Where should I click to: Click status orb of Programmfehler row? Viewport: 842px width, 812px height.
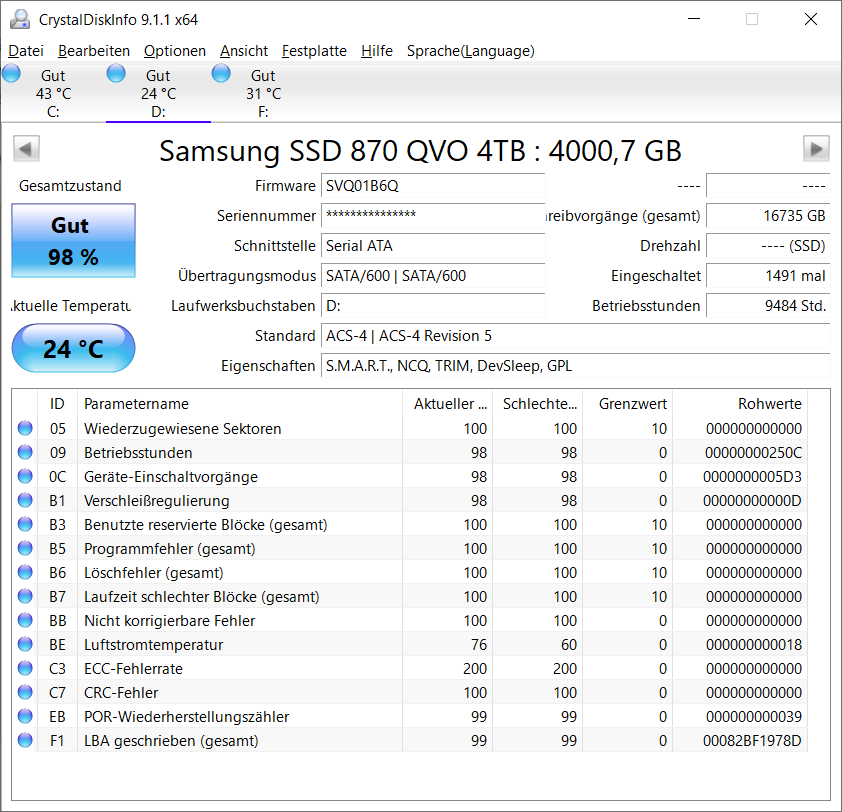click(25, 548)
